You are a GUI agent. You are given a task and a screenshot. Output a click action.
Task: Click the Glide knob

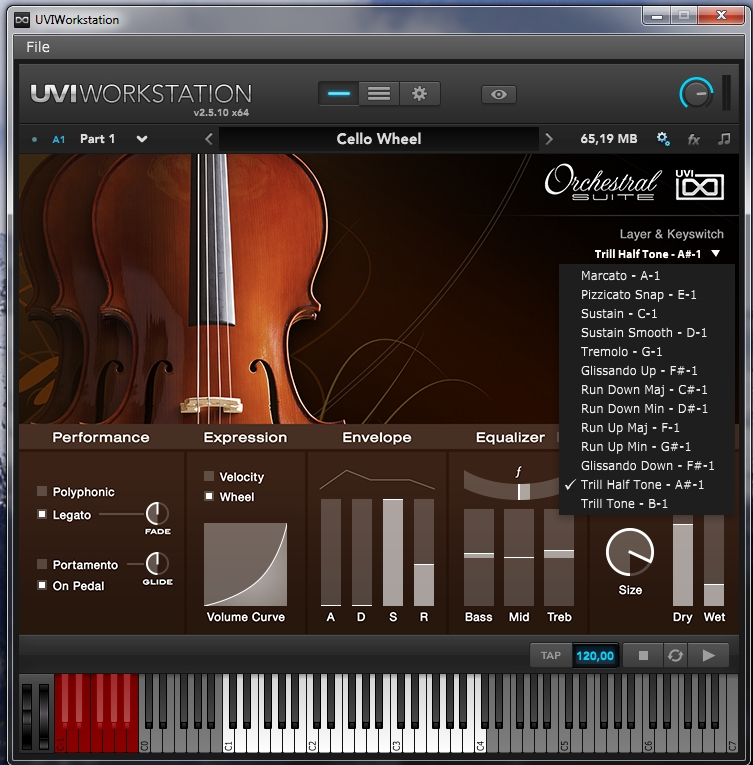point(157,564)
